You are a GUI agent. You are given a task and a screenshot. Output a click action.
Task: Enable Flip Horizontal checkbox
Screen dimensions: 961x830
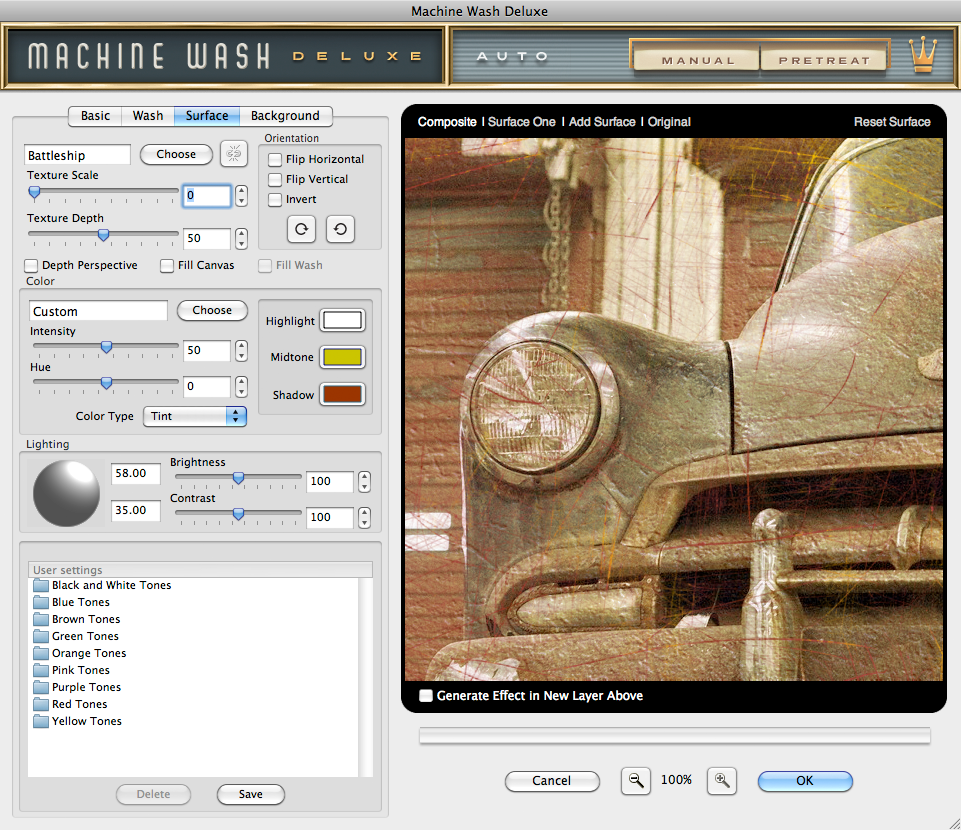(x=275, y=159)
